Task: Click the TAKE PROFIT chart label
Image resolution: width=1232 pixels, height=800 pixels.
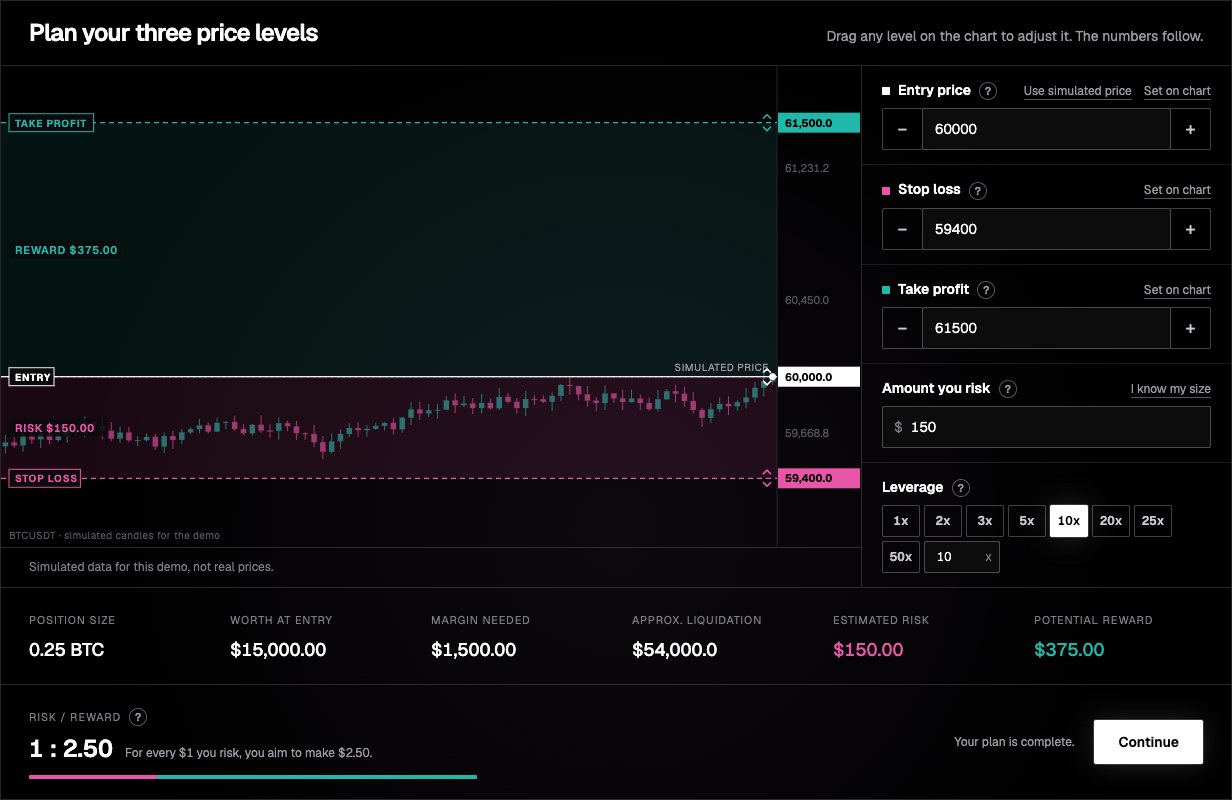Action: pyautogui.click(x=51, y=123)
